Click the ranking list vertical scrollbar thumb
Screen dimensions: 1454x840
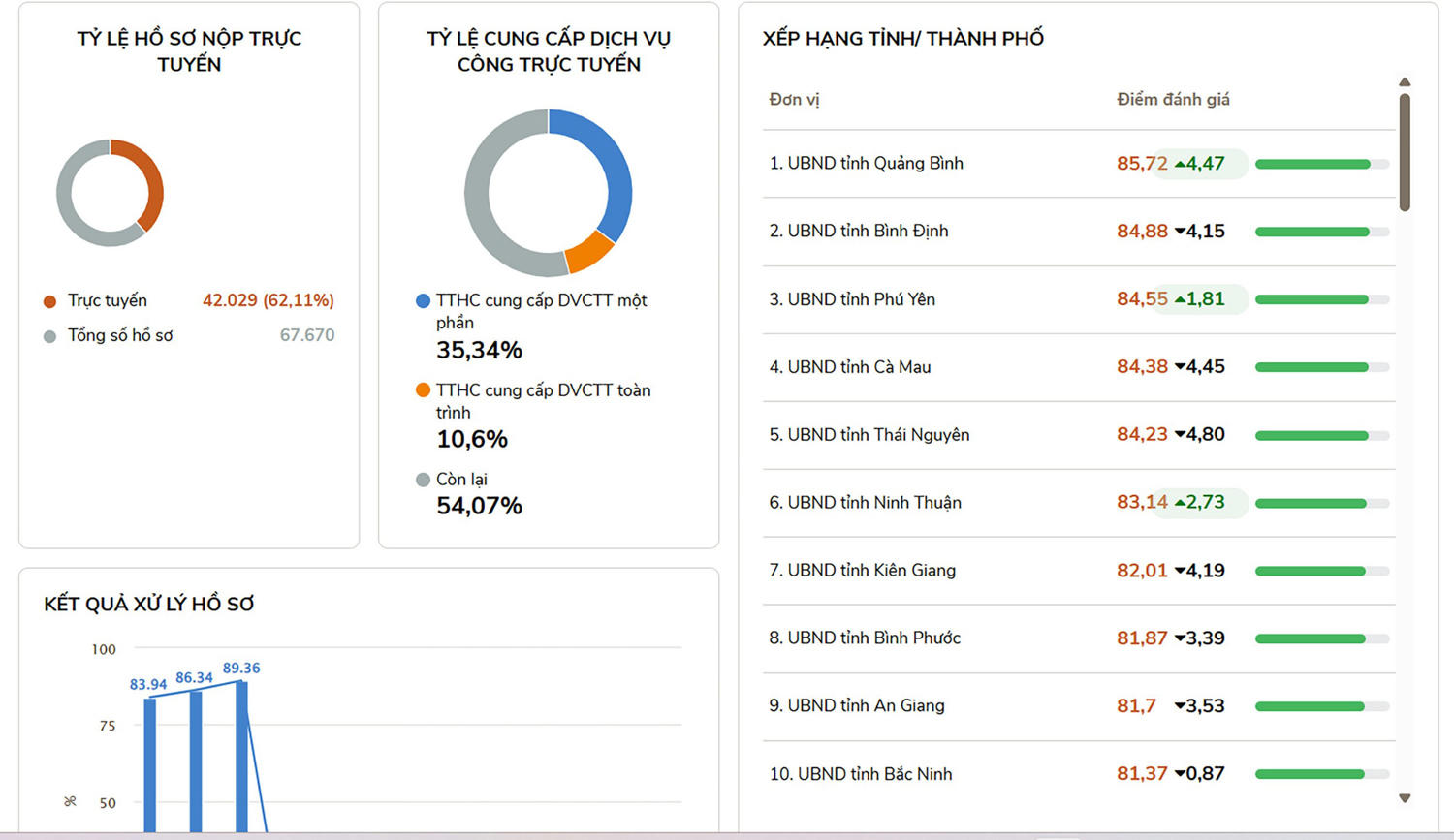pyautogui.click(x=1405, y=152)
